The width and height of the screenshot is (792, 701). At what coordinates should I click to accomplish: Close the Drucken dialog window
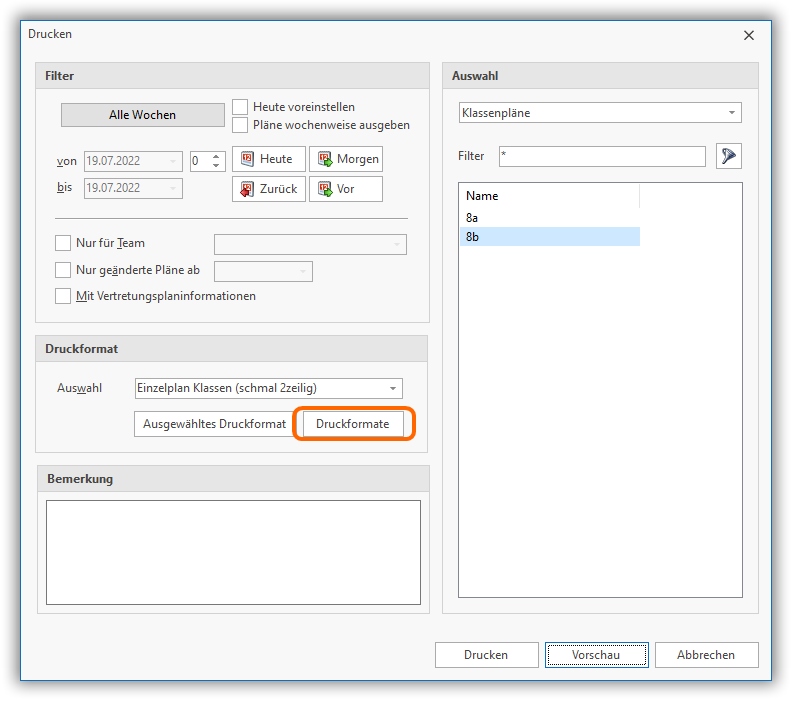(x=749, y=35)
